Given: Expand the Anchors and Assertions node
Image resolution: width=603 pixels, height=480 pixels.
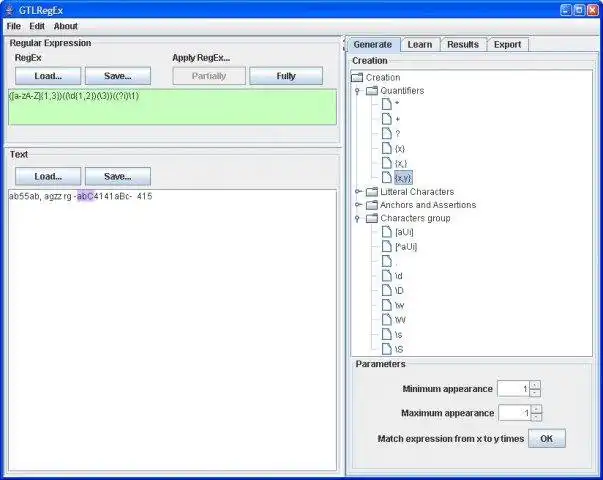Looking at the screenshot, I should click(x=357, y=205).
